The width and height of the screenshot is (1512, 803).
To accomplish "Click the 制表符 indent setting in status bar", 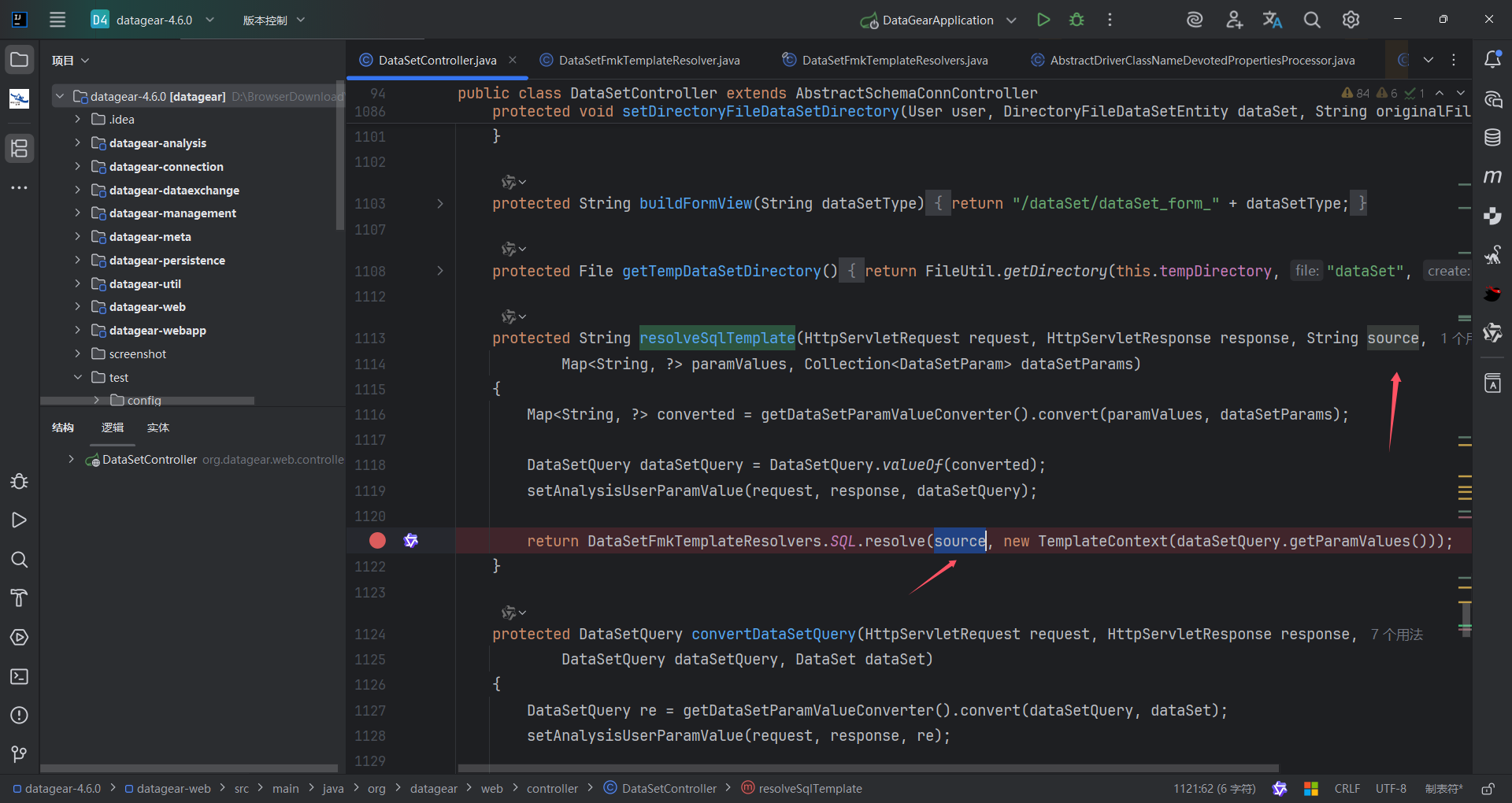I will click(1443, 789).
